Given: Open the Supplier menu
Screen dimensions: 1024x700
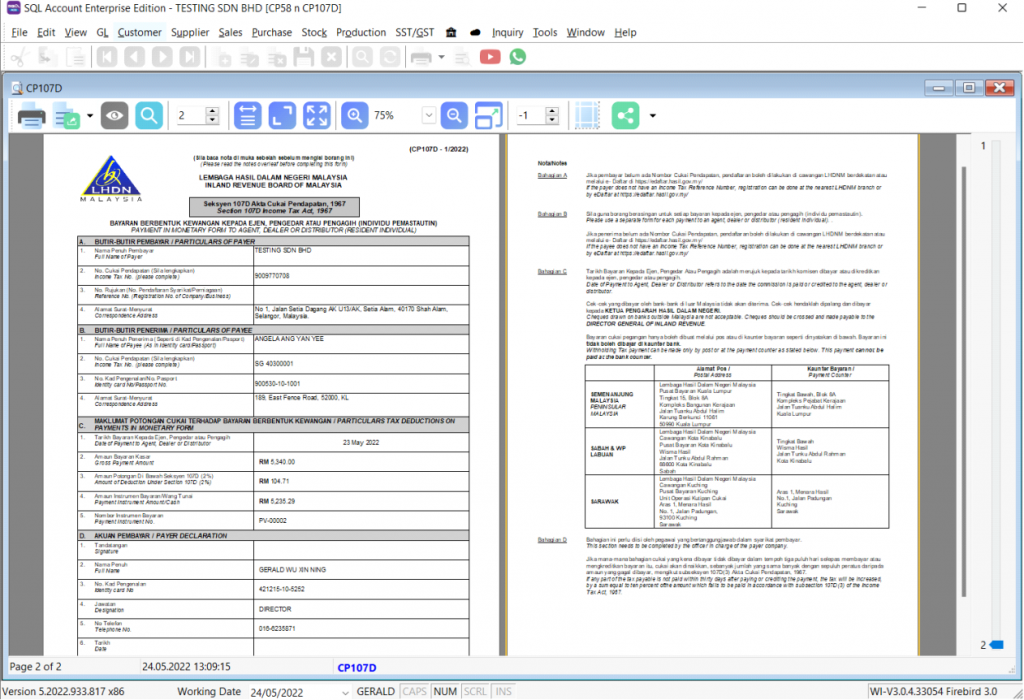Looking at the screenshot, I should (x=189, y=33).
